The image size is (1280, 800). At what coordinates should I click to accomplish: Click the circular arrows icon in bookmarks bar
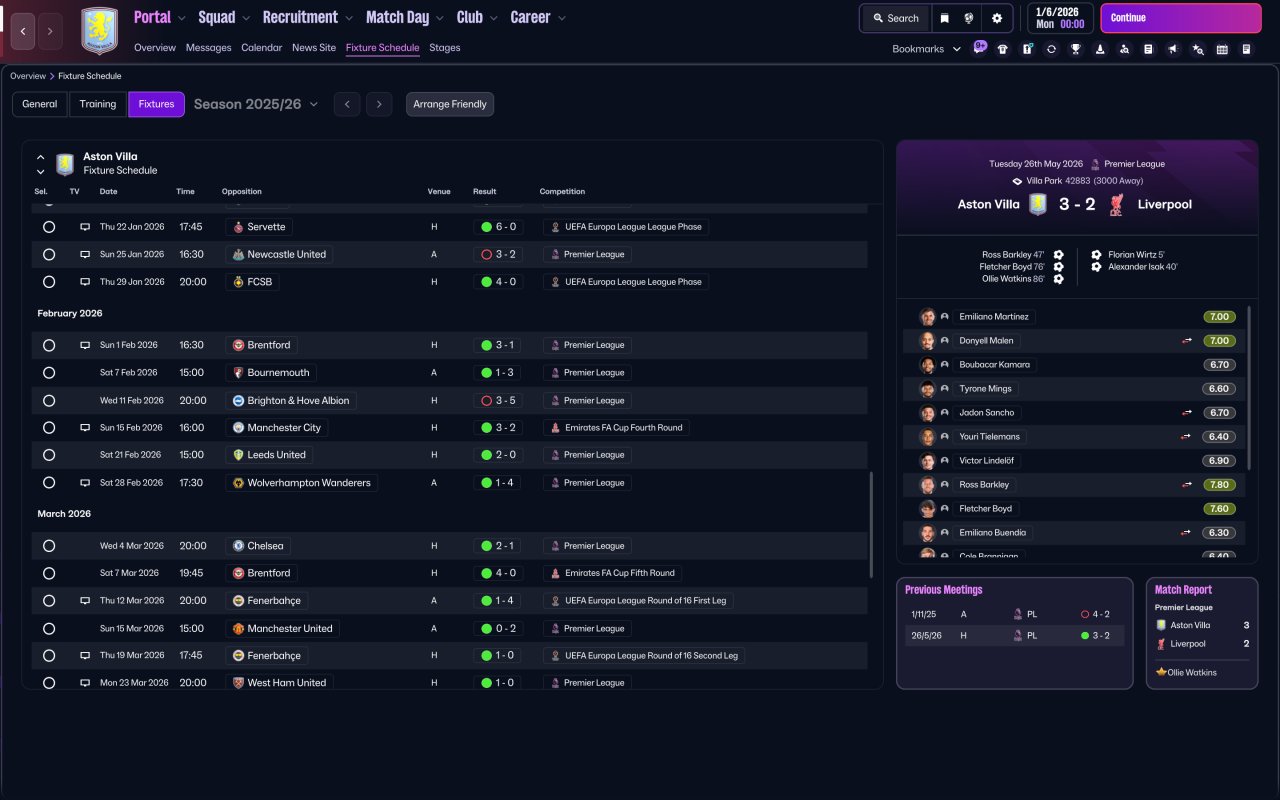point(1051,49)
